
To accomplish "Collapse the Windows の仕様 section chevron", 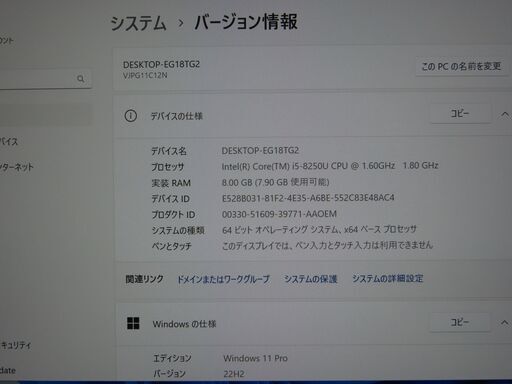I will coord(504,323).
